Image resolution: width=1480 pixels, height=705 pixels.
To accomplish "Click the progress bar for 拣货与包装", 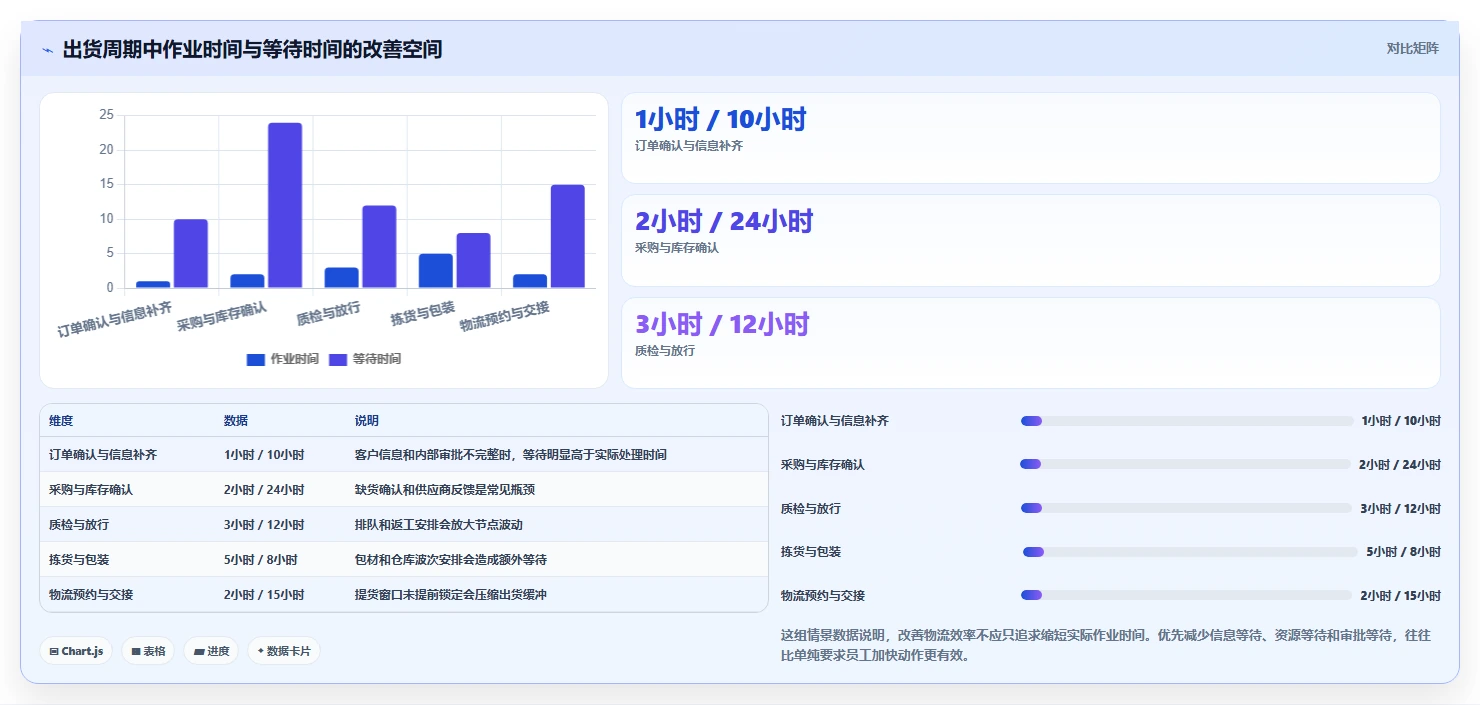I will coord(1190,552).
